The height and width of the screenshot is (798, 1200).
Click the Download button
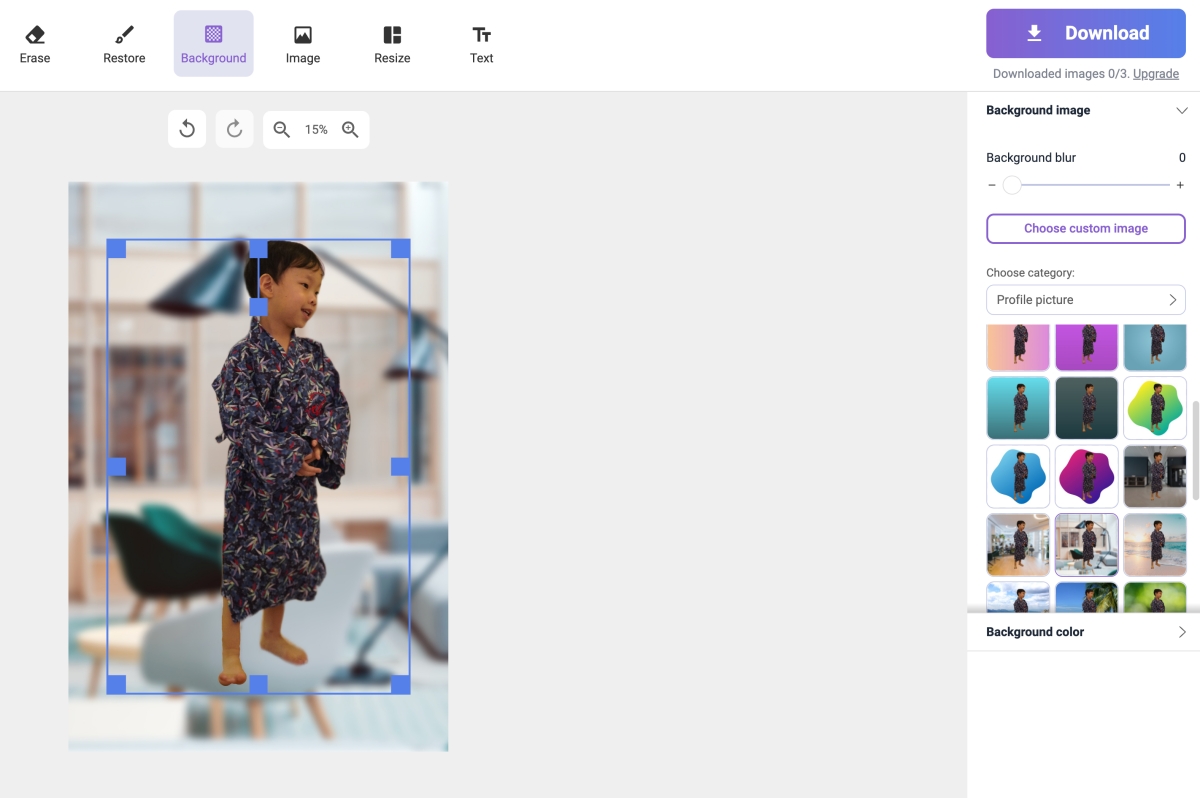pos(1085,33)
